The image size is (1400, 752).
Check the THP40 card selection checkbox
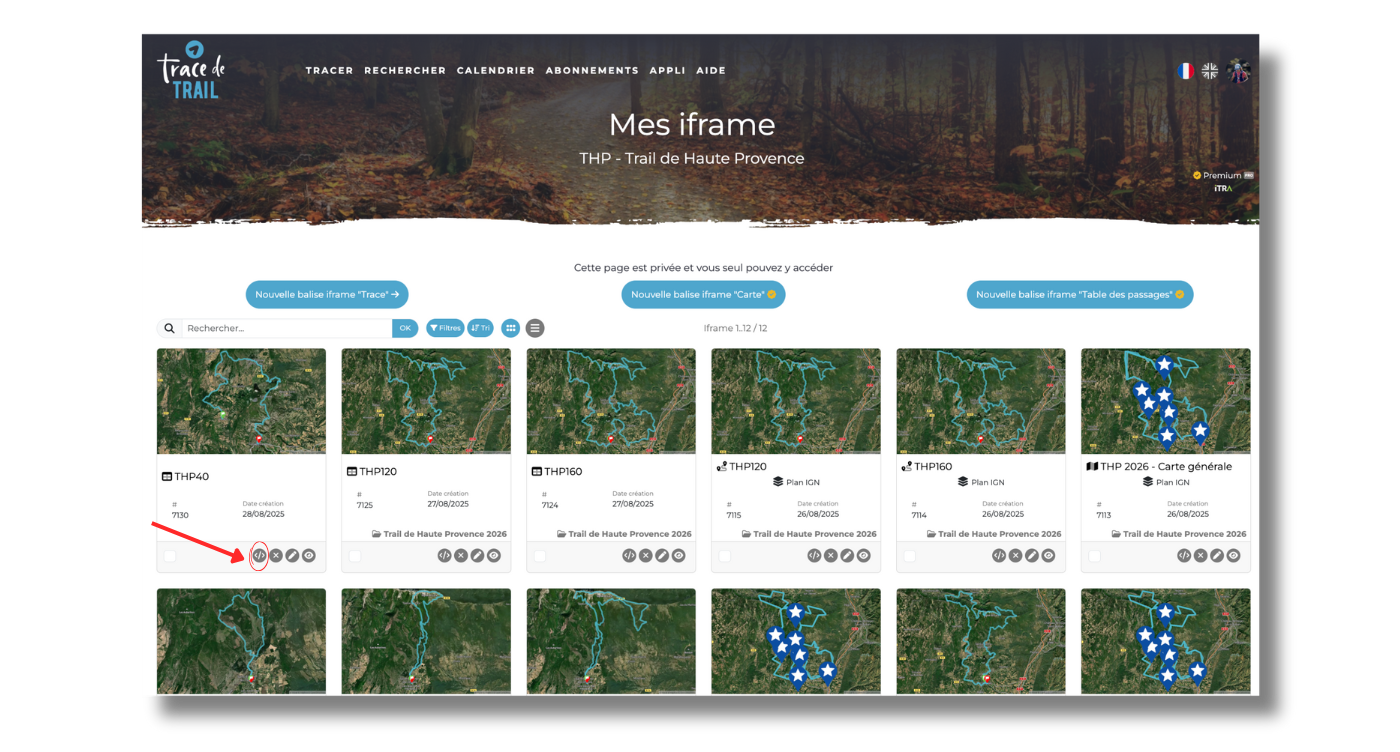(x=170, y=556)
